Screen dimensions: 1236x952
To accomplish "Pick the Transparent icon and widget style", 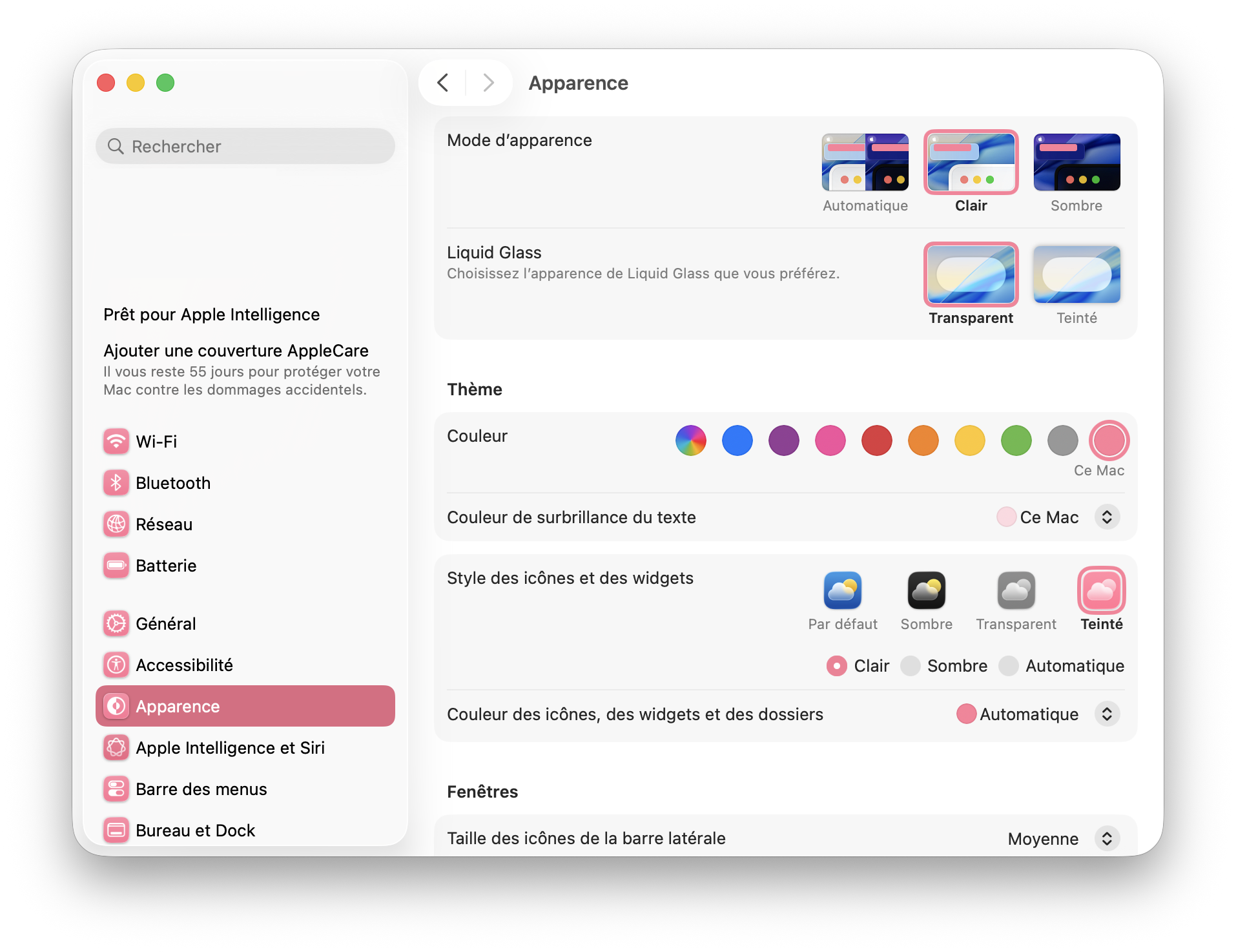I will pyautogui.click(x=1016, y=590).
